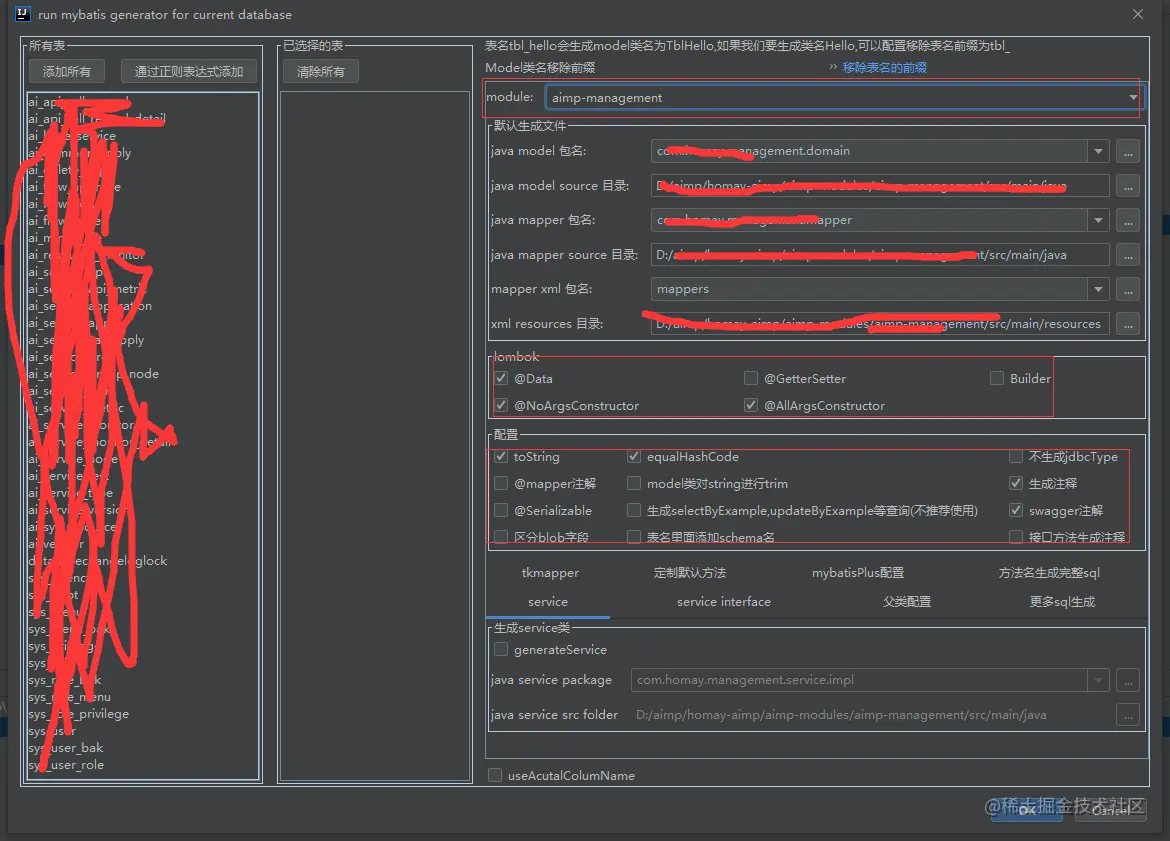Switch to the mybatisPlus配置 tab
The image size is (1170, 841).
coord(857,572)
